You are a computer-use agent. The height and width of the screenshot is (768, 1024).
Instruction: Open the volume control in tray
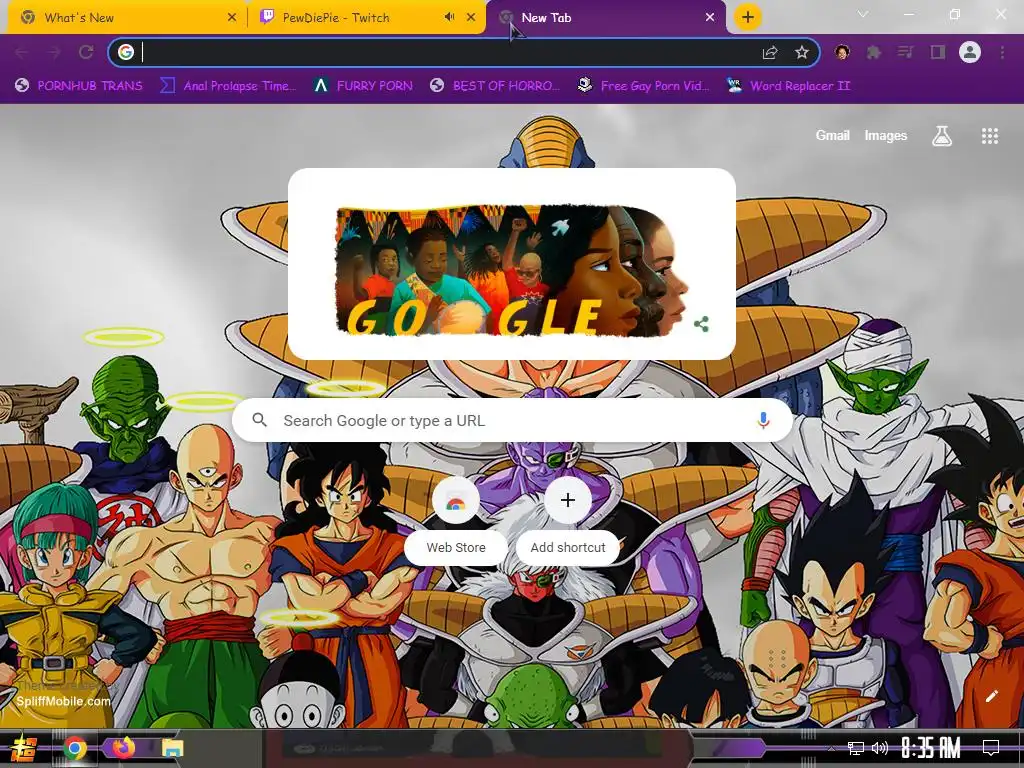pyautogui.click(x=880, y=748)
